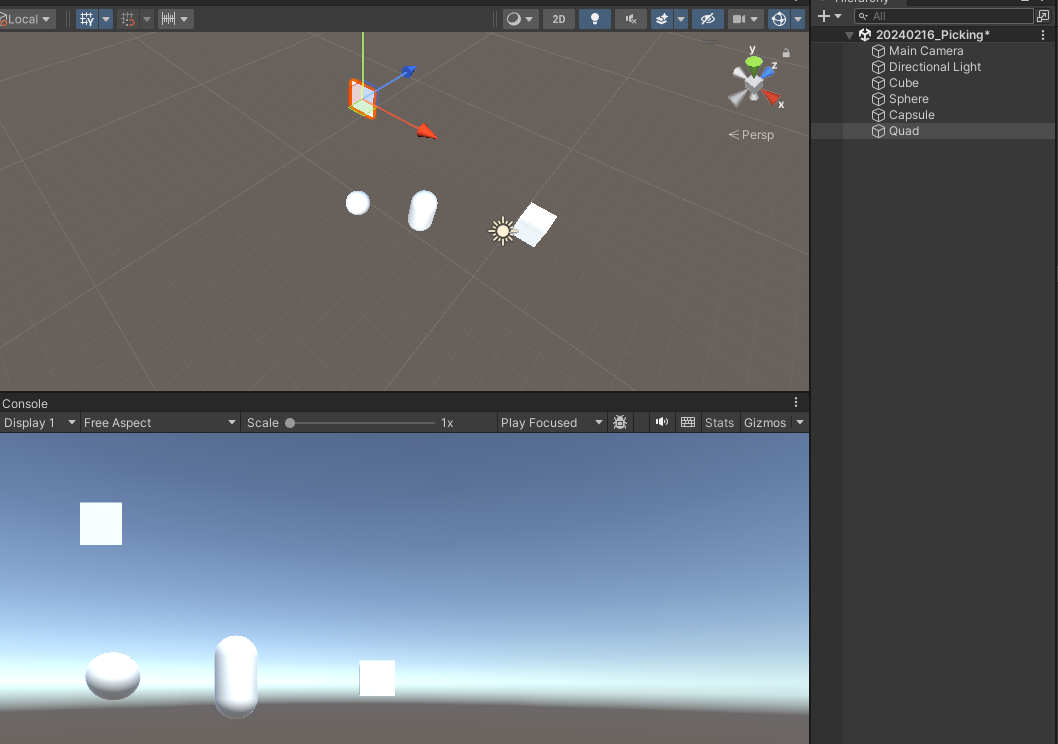
Task: Click the red X-axis move handle arrow
Action: pyautogui.click(x=426, y=132)
